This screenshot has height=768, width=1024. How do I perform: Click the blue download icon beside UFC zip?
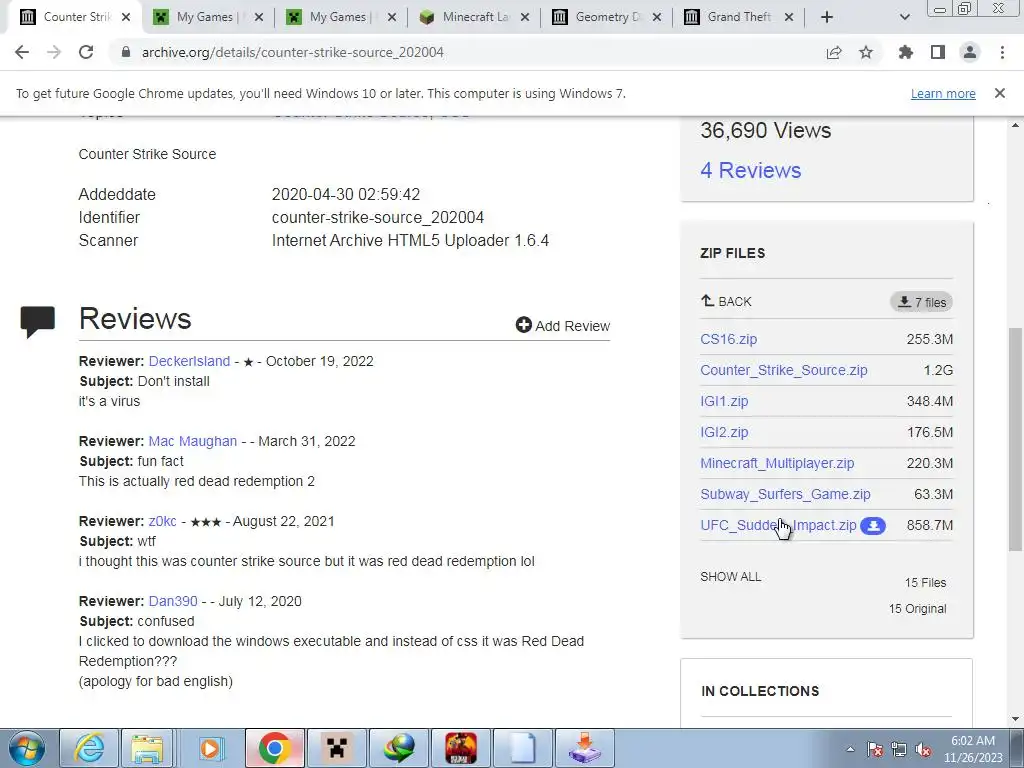(873, 526)
